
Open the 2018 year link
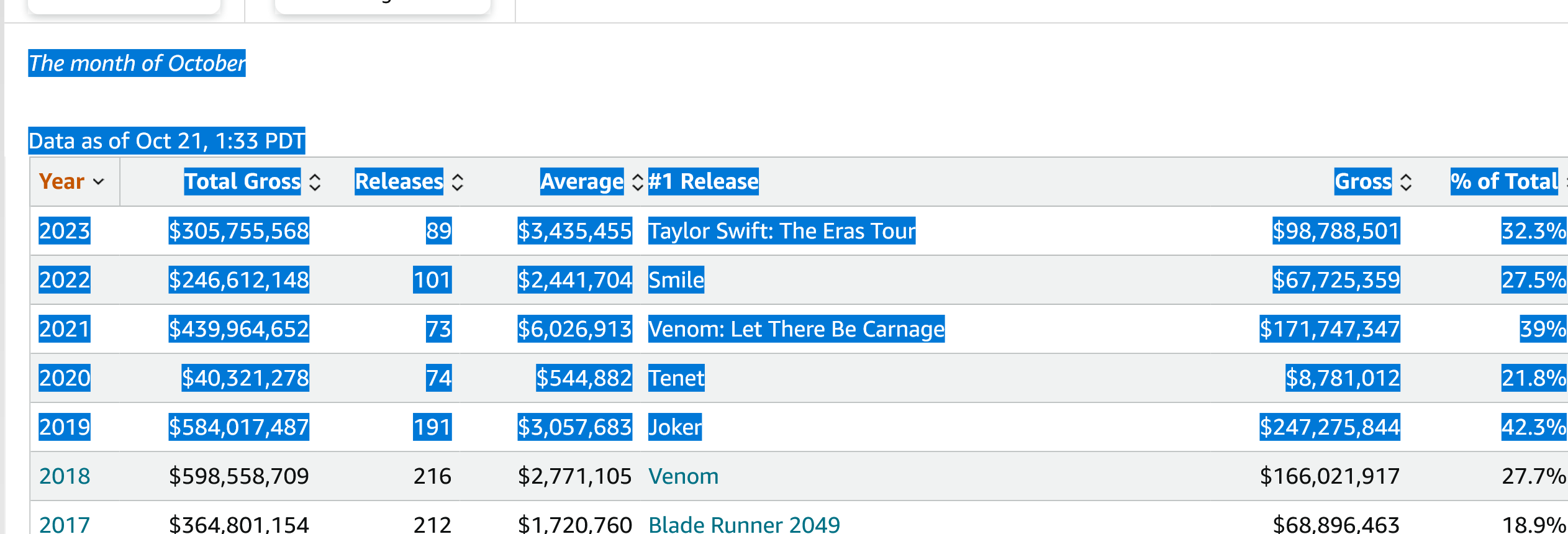pos(65,476)
